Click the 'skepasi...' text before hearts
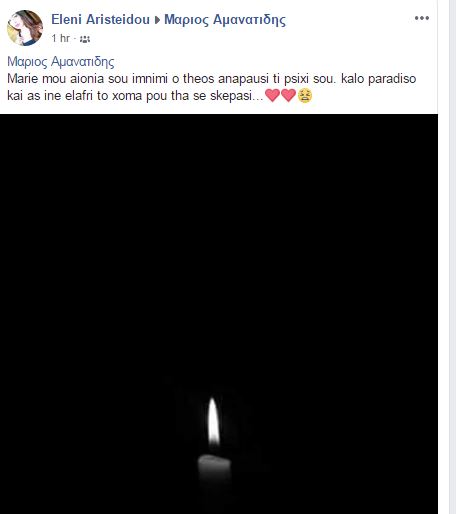 click(x=236, y=96)
